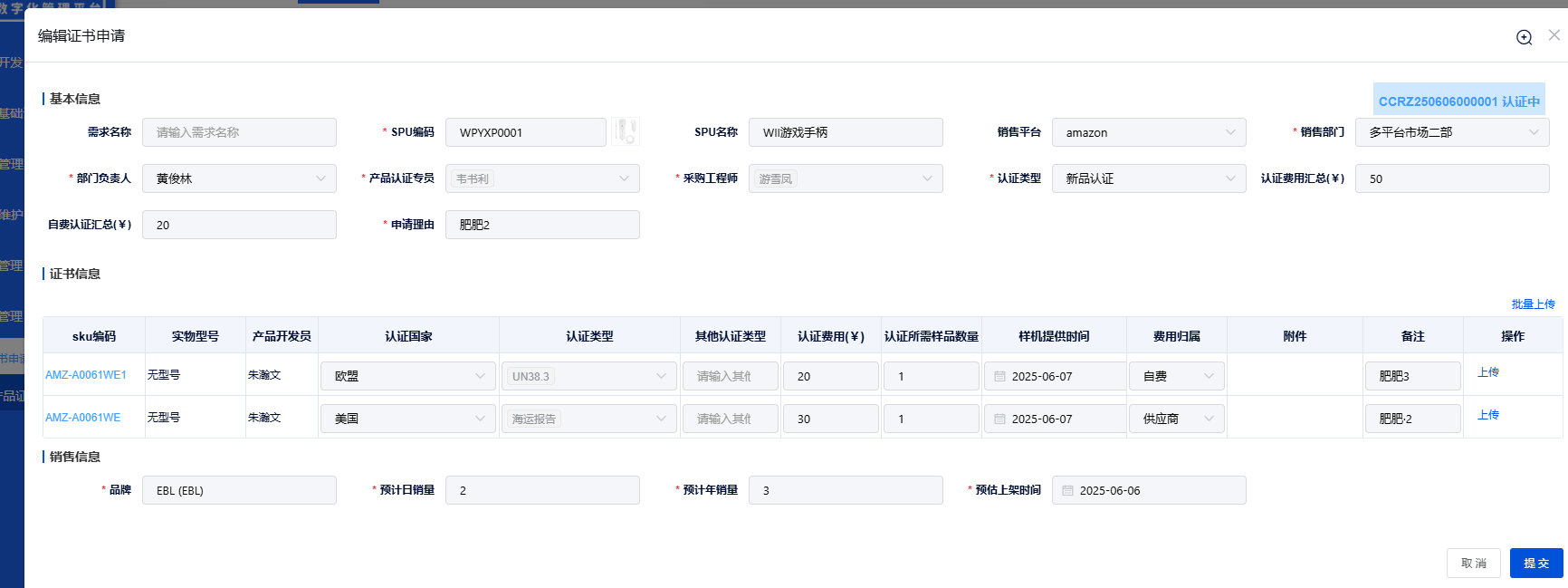Click the SPU product thumbnail image
1568x588 pixels.
click(x=626, y=132)
